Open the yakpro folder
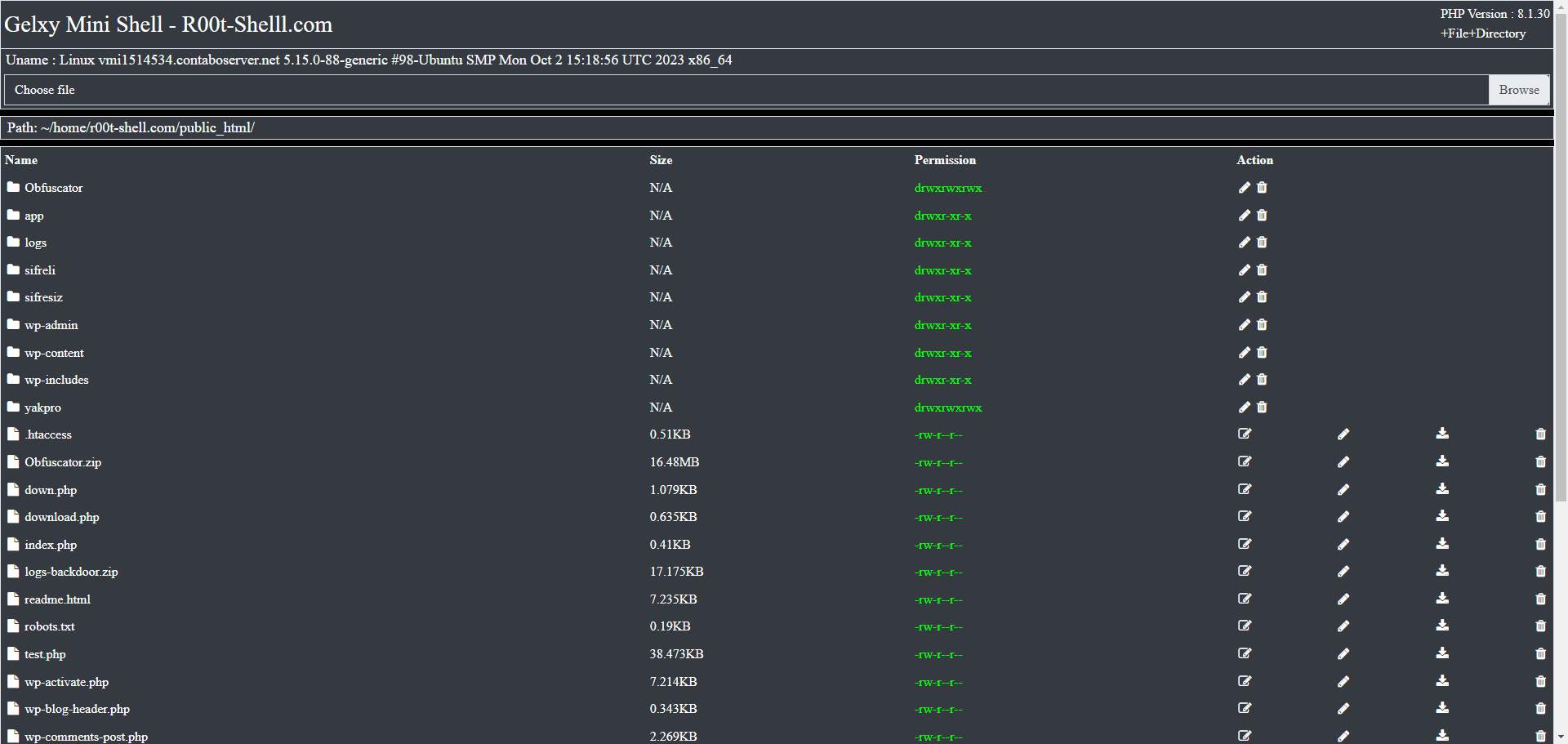 (42, 408)
